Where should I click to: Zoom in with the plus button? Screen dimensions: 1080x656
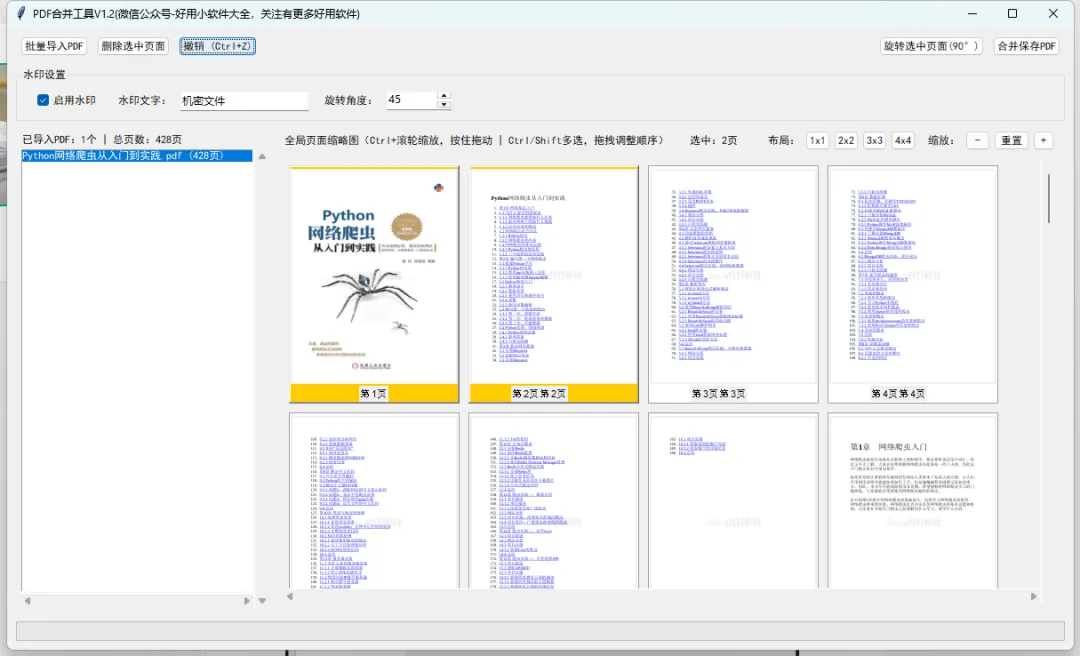pyautogui.click(x=1043, y=141)
